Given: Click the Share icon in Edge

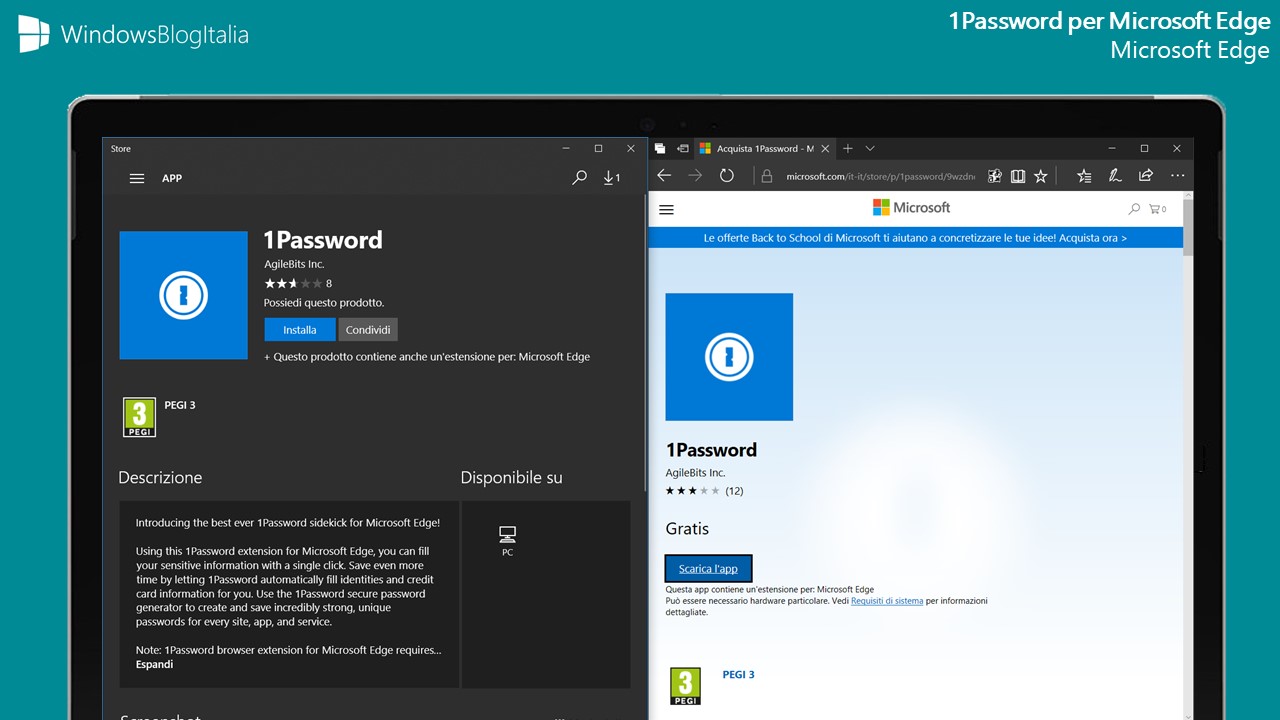Looking at the screenshot, I should coord(1146,176).
